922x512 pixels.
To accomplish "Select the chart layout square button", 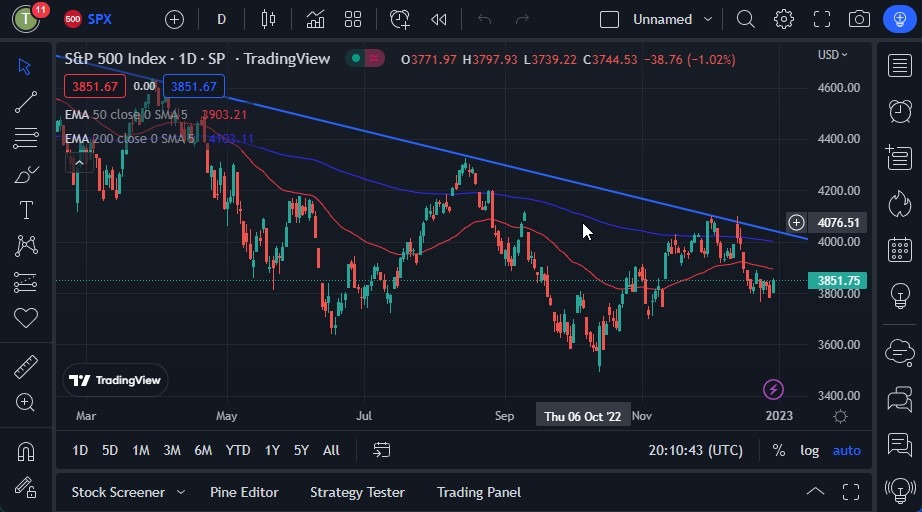I will (609, 19).
